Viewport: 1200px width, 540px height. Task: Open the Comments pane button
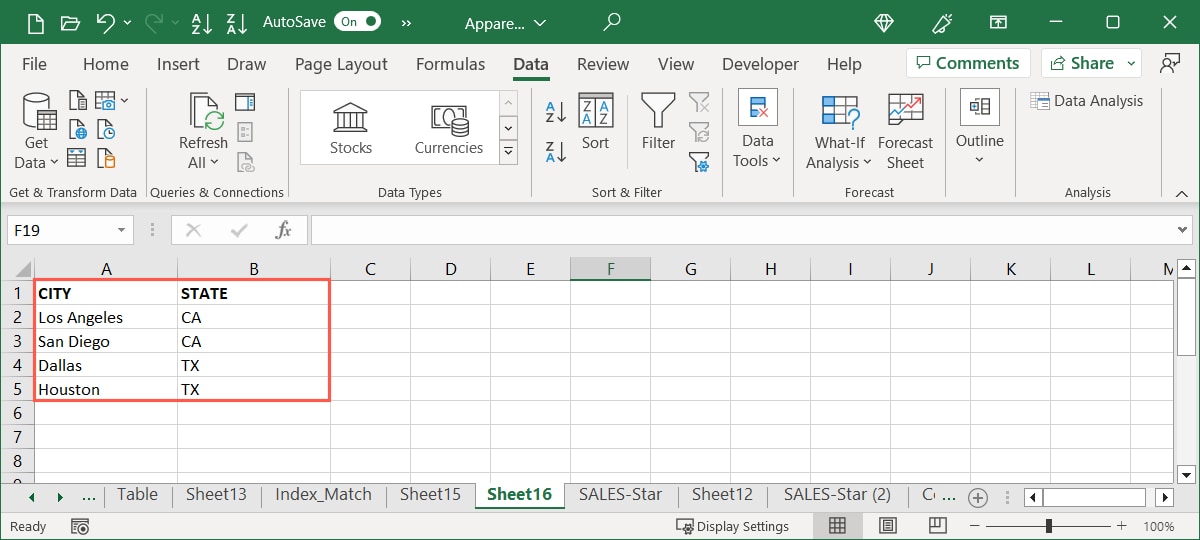968,63
